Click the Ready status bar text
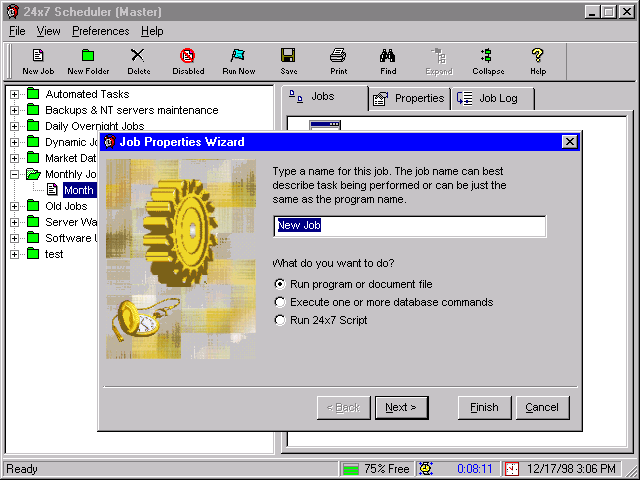 (22, 469)
